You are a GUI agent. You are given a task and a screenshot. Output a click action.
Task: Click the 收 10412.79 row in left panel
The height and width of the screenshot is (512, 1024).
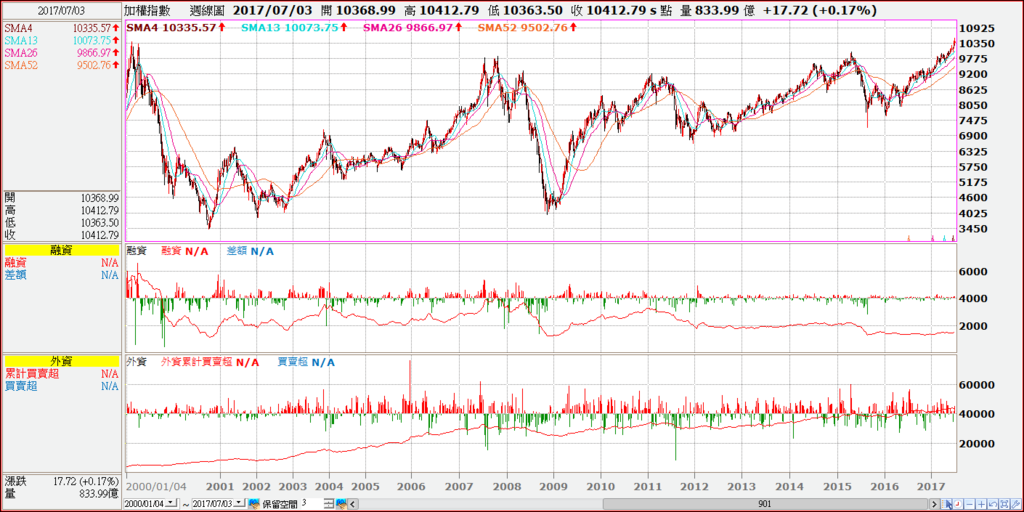61,235
